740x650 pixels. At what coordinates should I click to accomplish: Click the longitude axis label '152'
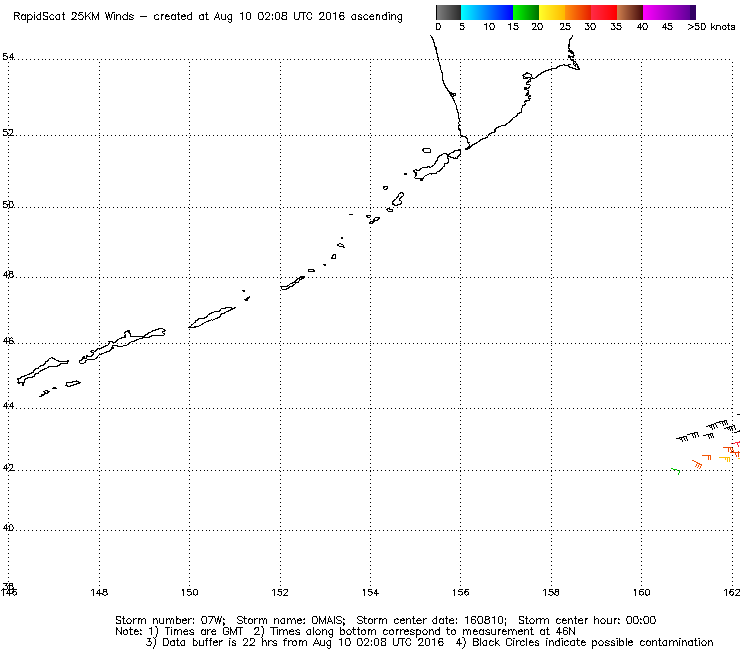tap(280, 592)
